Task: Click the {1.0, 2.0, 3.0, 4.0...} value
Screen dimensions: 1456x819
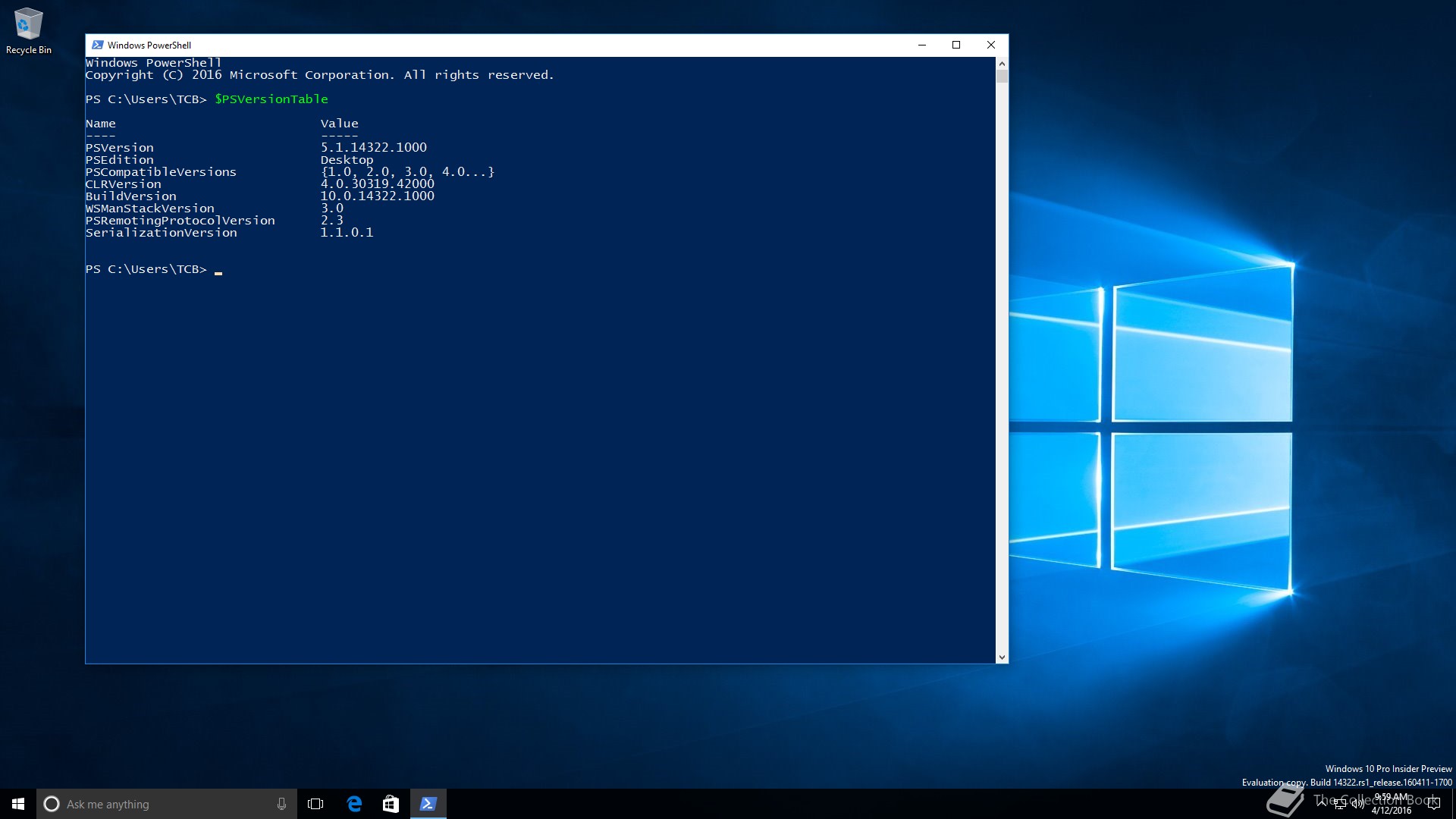Action: point(407,172)
